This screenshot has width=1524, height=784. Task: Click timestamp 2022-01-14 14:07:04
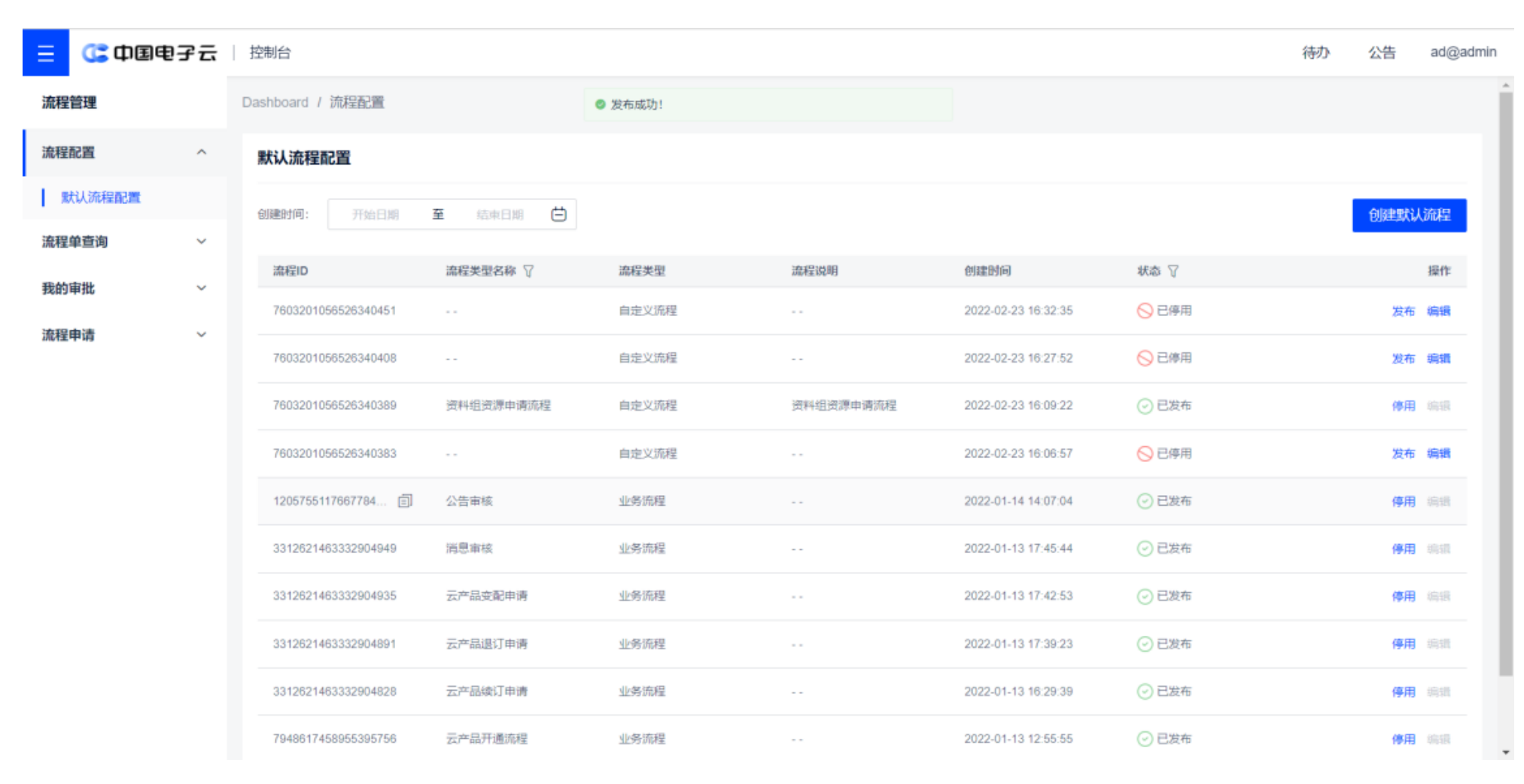pyautogui.click(x=1018, y=501)
